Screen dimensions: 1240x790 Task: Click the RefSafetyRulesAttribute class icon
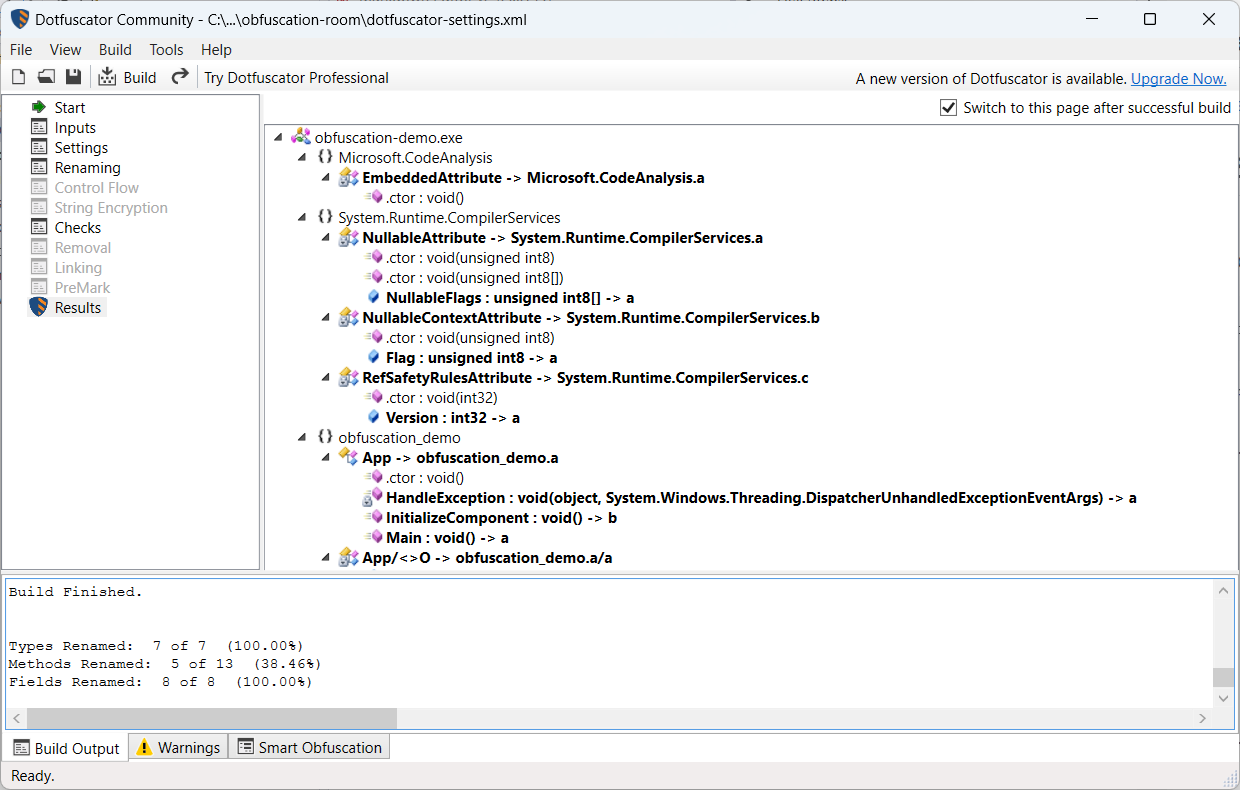pyautogui.click(x=348, y=377)
